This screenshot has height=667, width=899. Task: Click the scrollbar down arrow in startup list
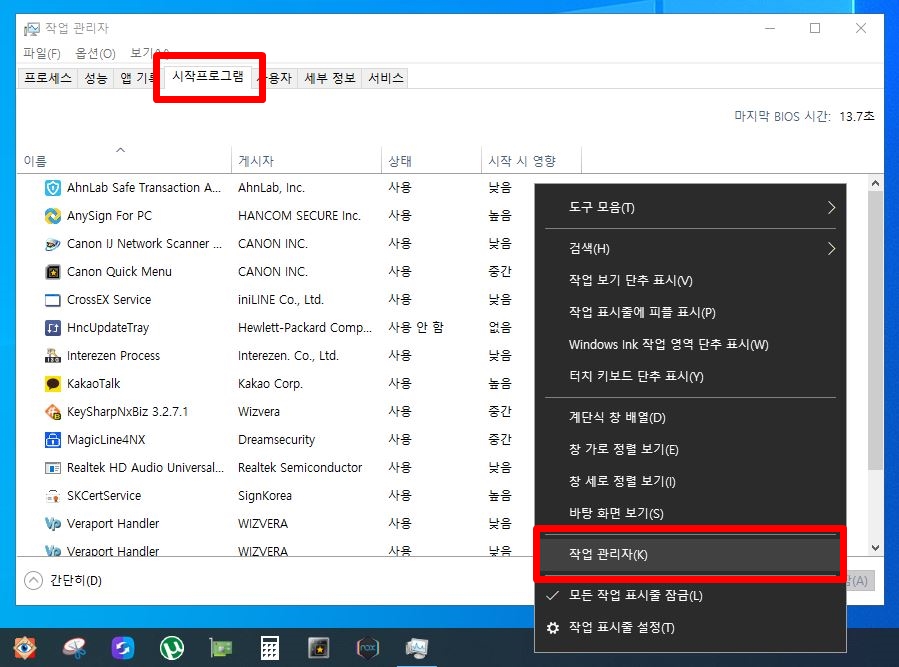(x=875, y=548)
